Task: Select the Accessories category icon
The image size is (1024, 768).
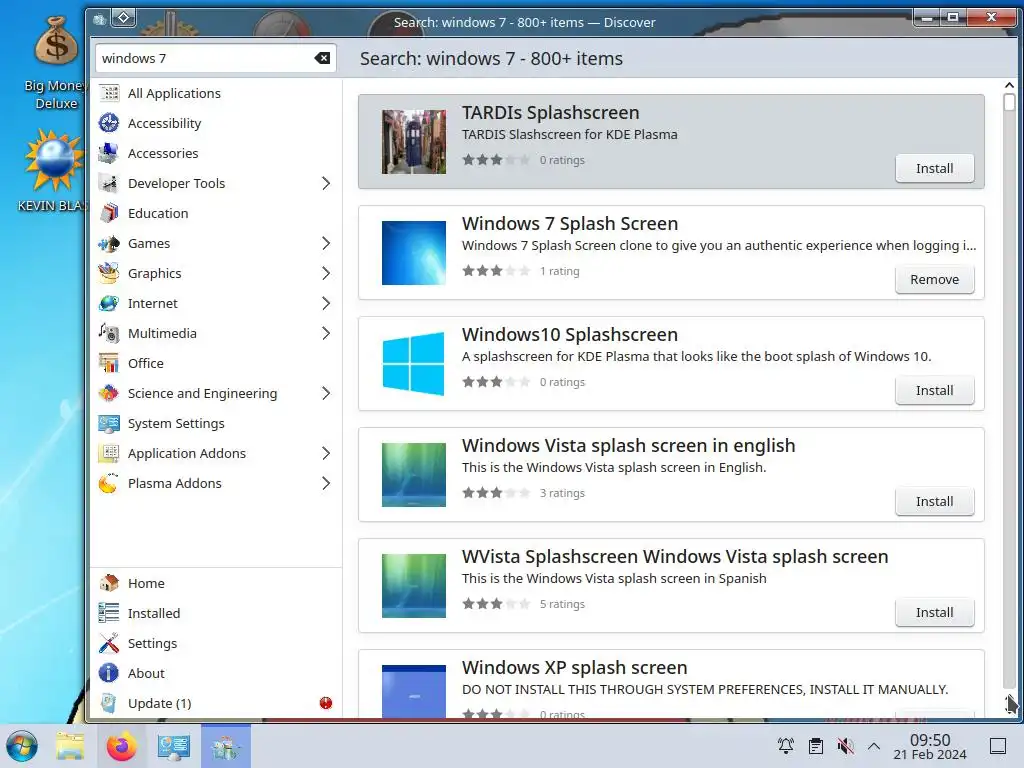Action: point(109,153)
